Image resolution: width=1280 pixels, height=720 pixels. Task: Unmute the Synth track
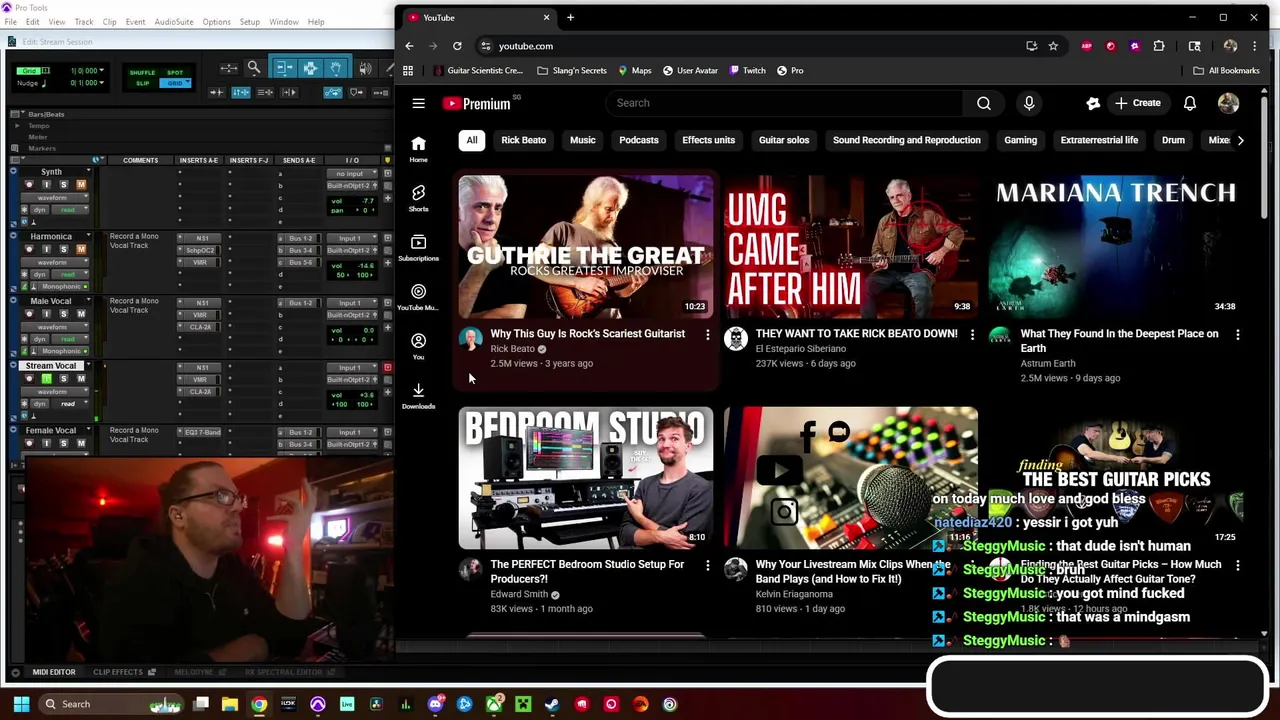point(81,185)
